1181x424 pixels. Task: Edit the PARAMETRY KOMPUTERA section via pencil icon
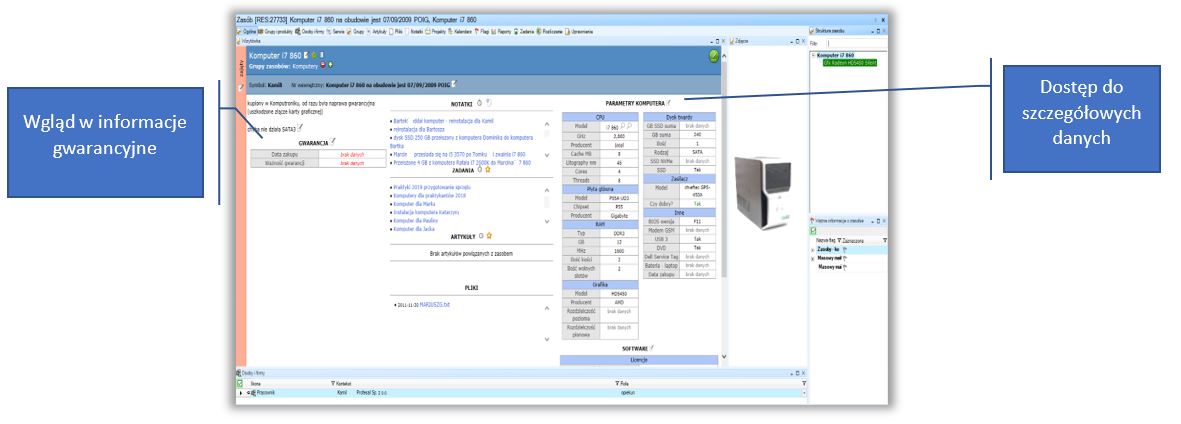click(x=670, y=102)
